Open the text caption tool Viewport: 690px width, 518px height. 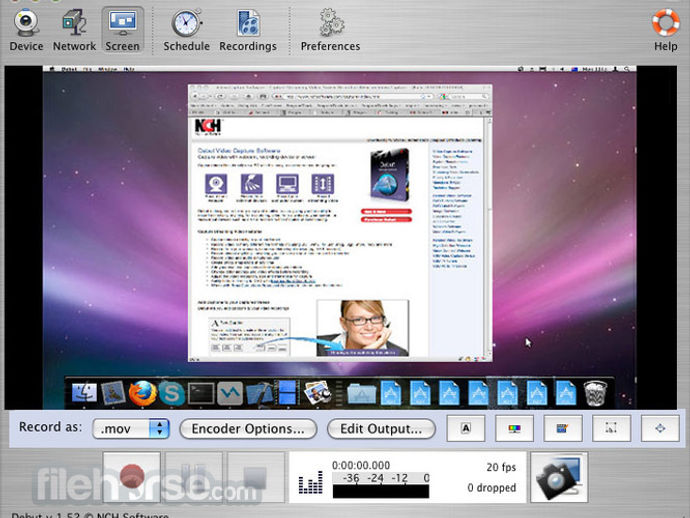[x=466, y=428]
